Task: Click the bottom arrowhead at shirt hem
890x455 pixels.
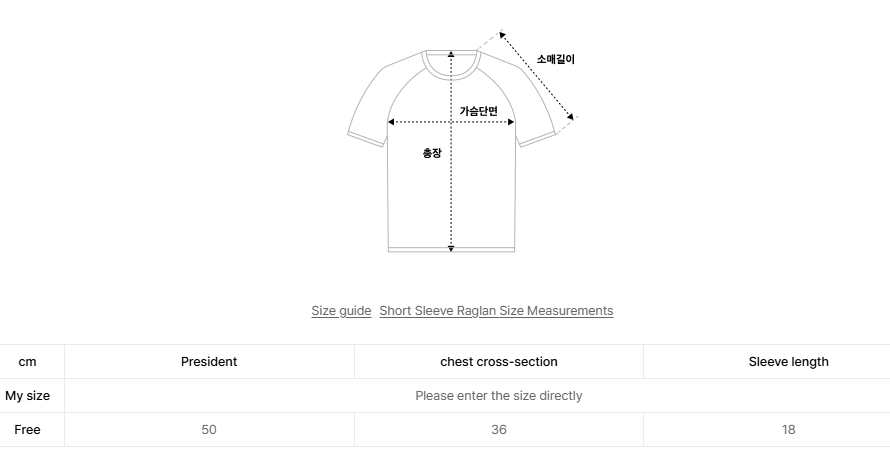Action: 451,248
